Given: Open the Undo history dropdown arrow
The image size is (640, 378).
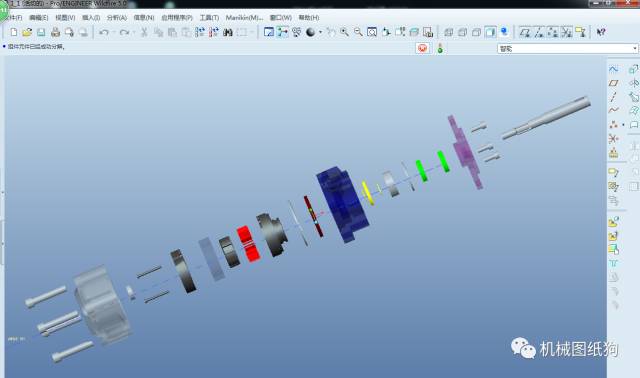Looking at the screenshot, I should [113, 32].
